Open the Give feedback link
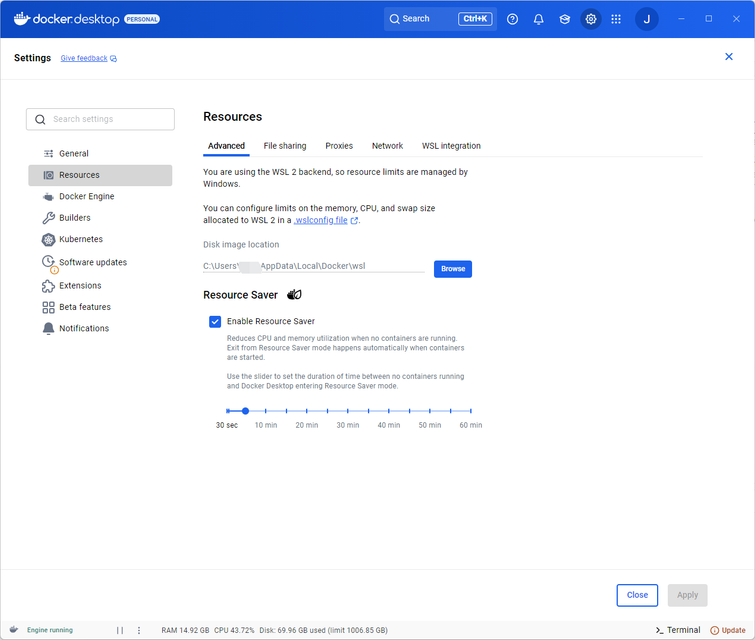 (84, 58)
